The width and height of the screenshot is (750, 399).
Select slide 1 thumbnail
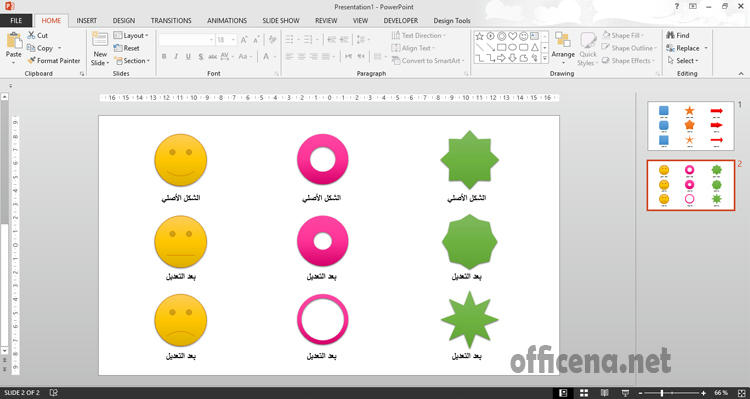click(x=690, y=126)
